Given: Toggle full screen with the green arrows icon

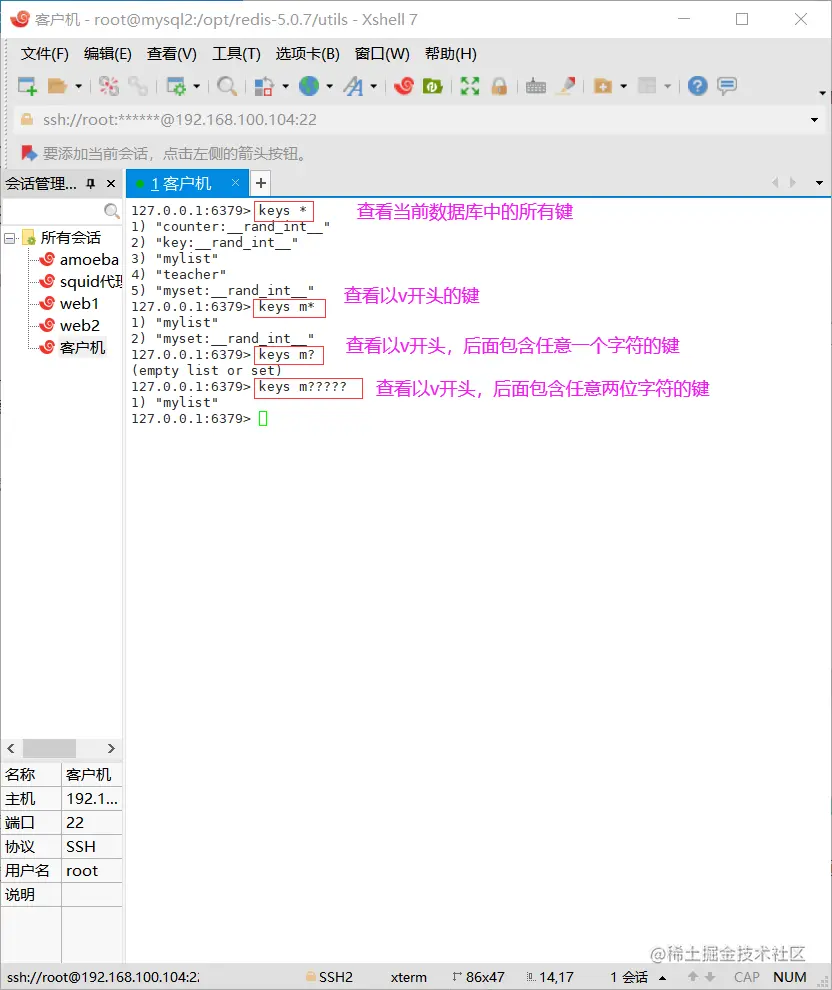Looking at the screenshot, I should [470, 86].
